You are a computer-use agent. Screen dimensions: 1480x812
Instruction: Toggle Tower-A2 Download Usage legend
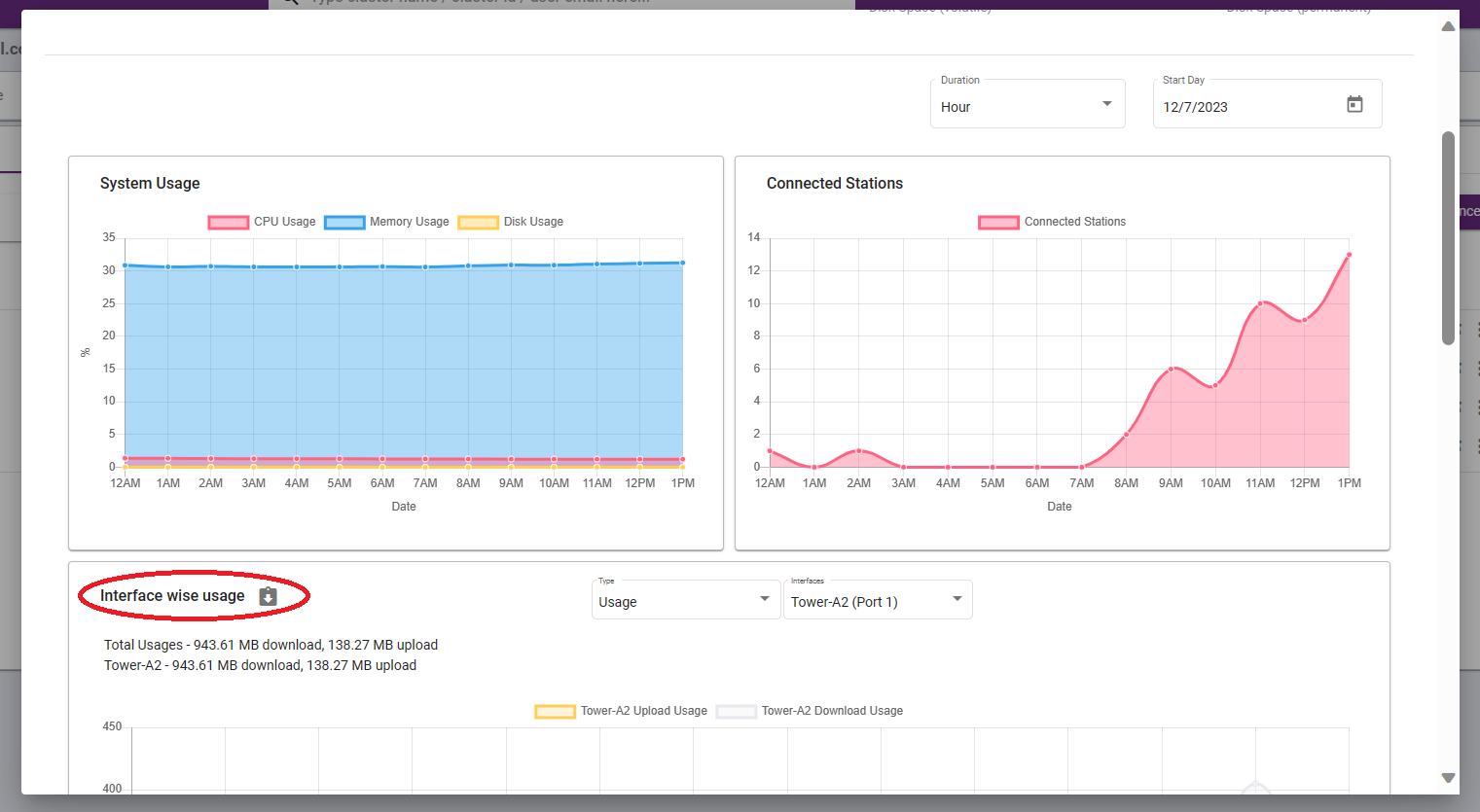(x=810, y=711)
